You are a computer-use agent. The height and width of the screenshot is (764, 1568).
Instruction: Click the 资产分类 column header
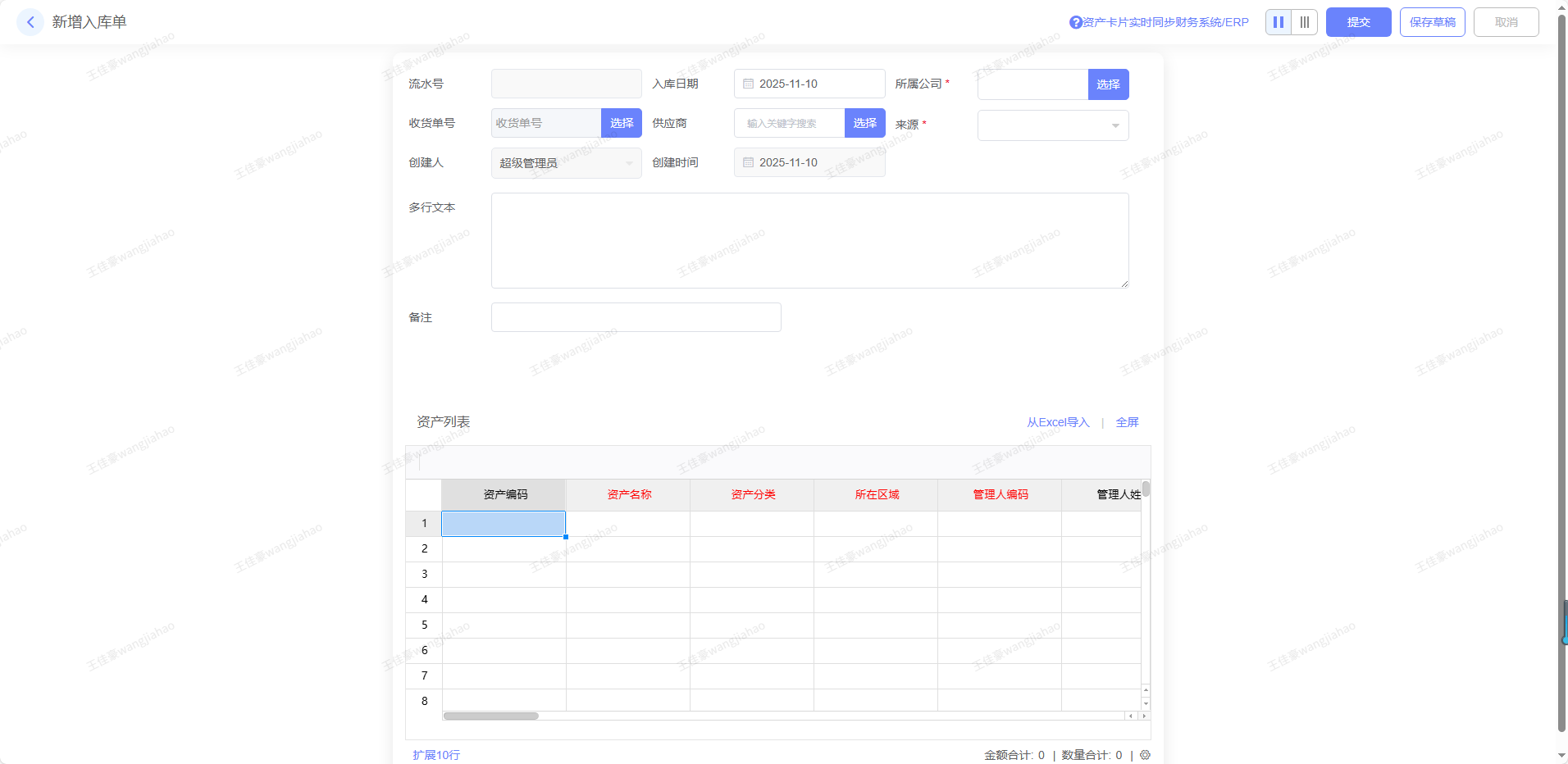point(752,494)
